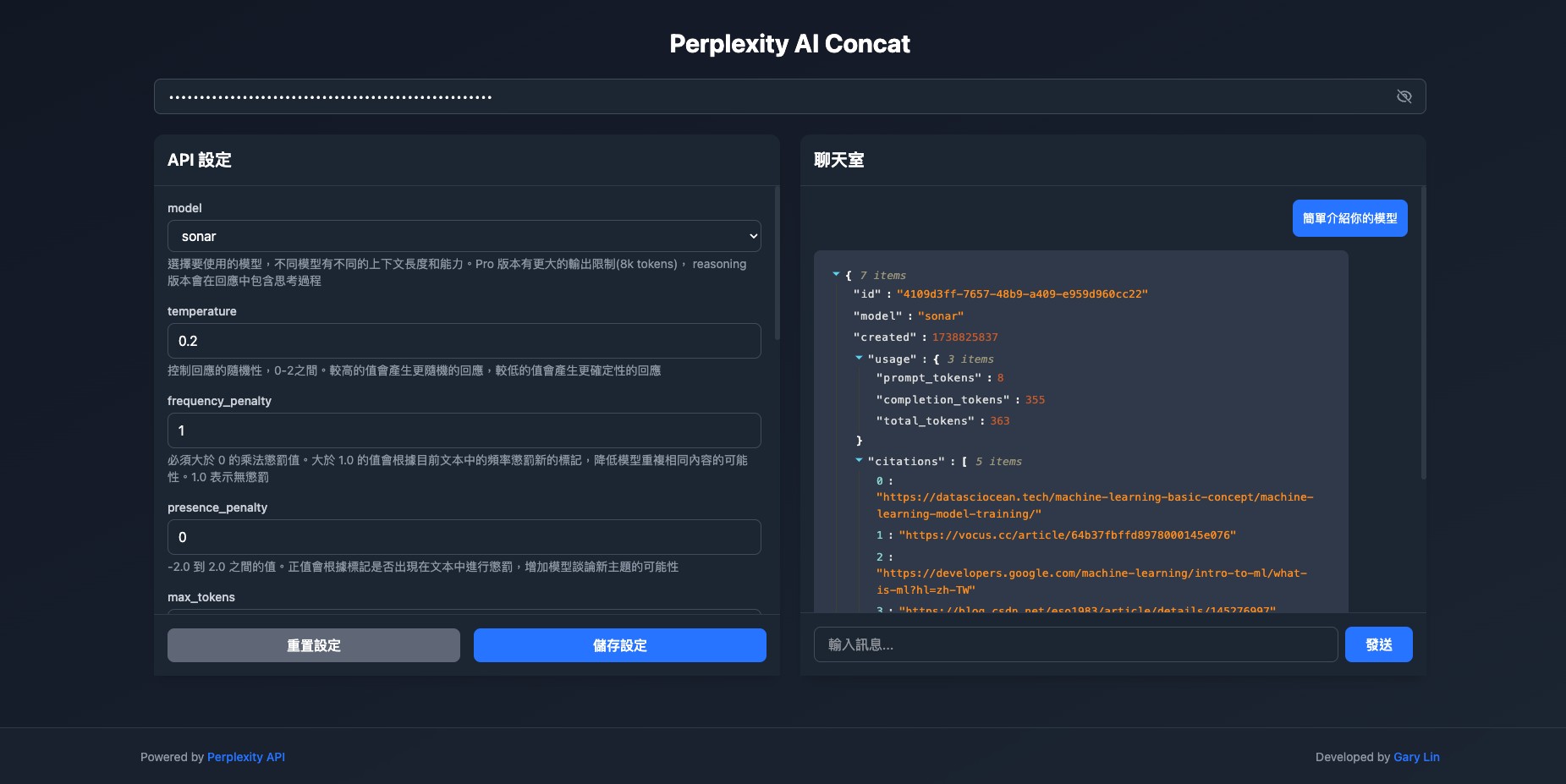Click the presence_penalty field showing 0
This screenshot has height=784, width=1566.
464,536
